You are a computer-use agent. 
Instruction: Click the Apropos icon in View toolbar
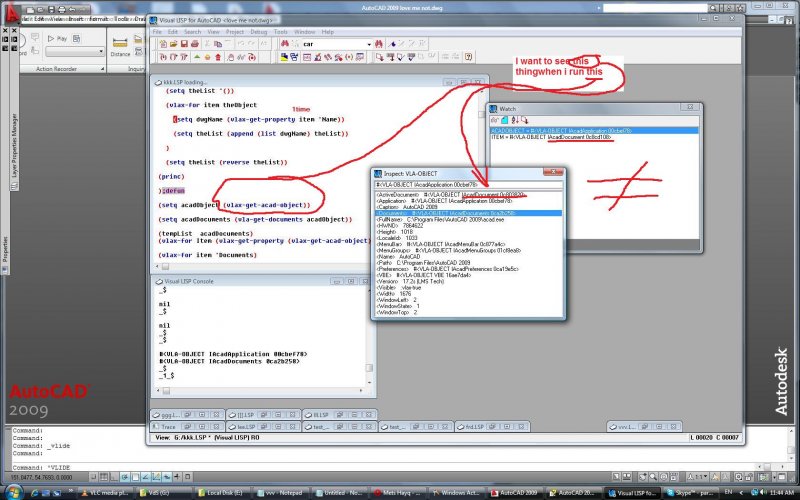click(x=349, y=57)
